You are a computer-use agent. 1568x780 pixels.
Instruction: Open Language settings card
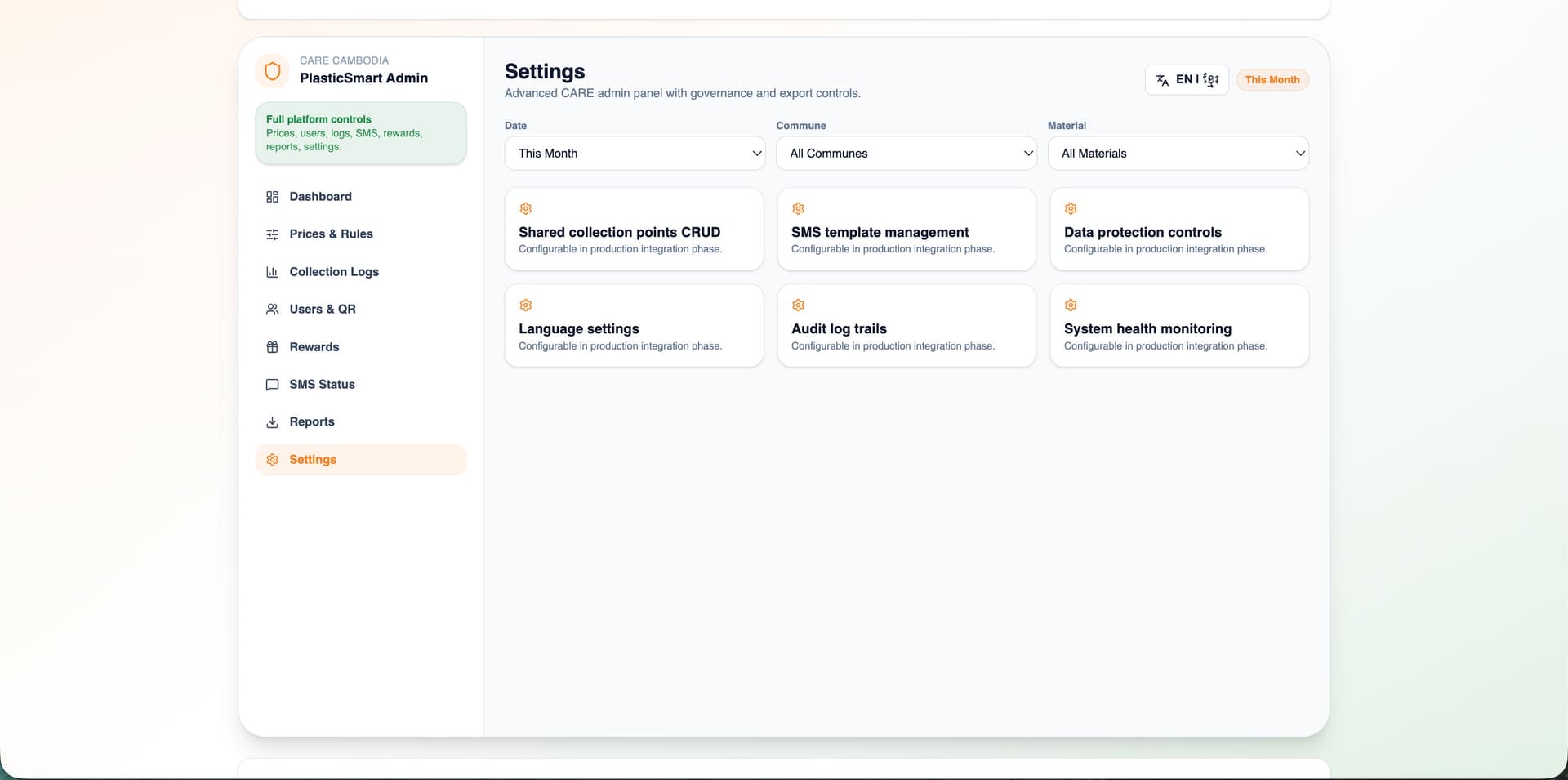[x=634, y=326]
